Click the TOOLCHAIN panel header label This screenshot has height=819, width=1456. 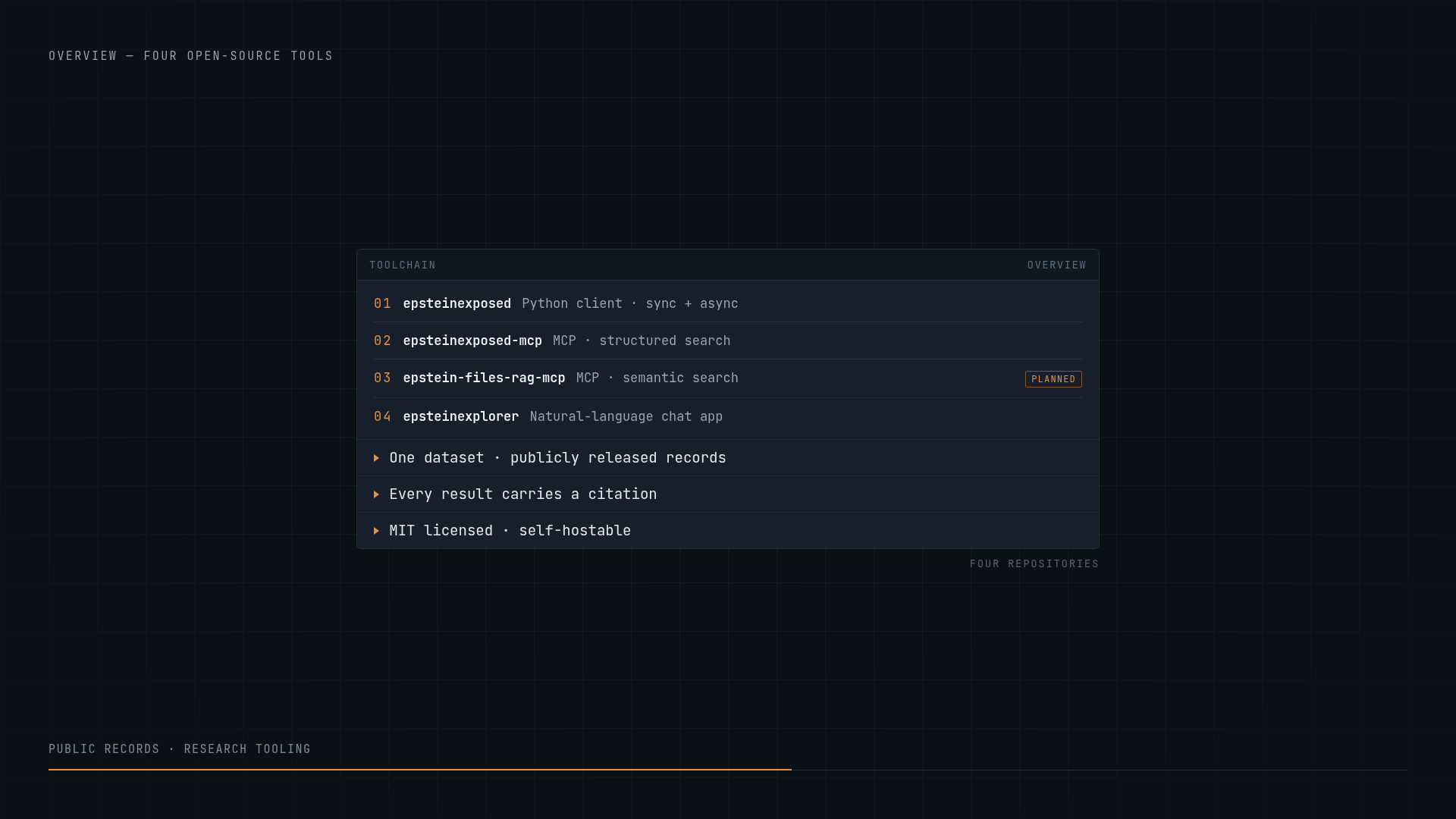coord(403,265)
